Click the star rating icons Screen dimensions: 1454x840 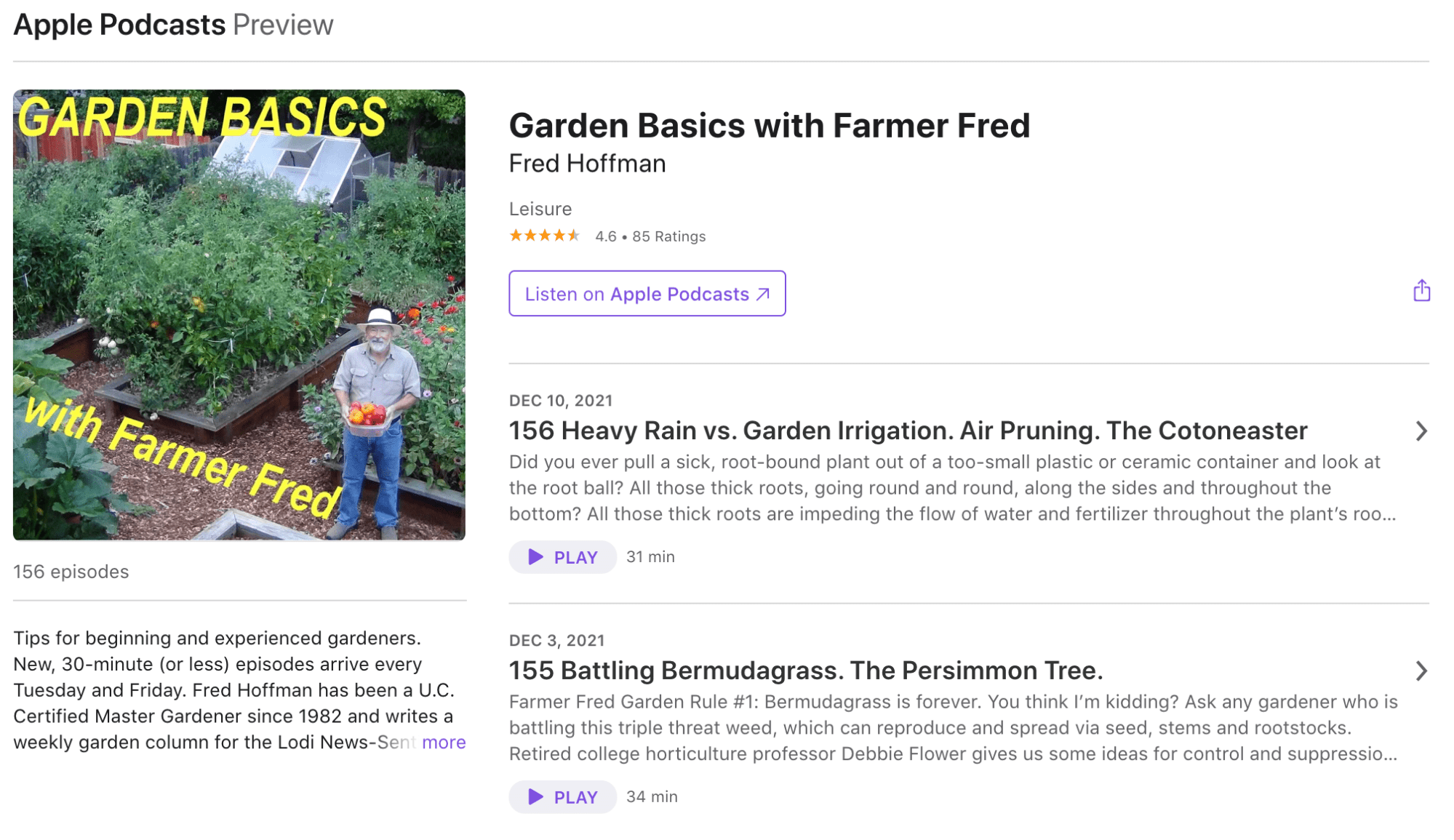coord(544,236)
